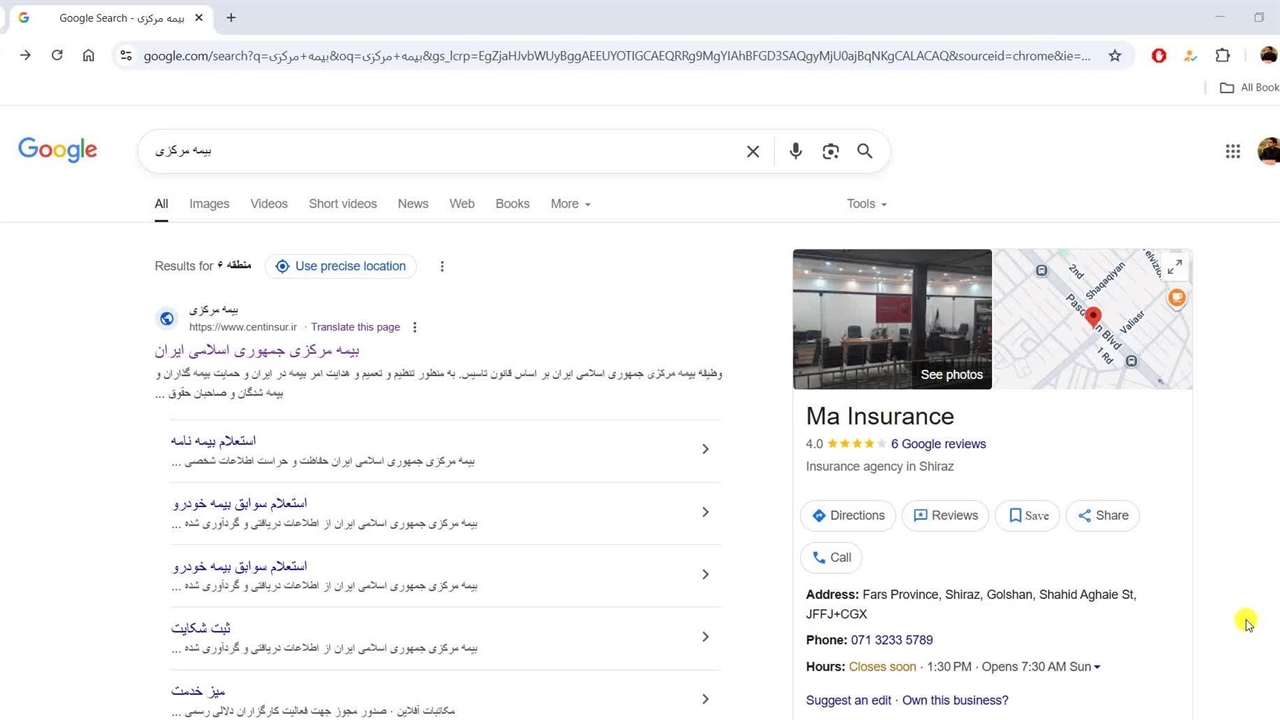Reload the current page

[57, 56]
